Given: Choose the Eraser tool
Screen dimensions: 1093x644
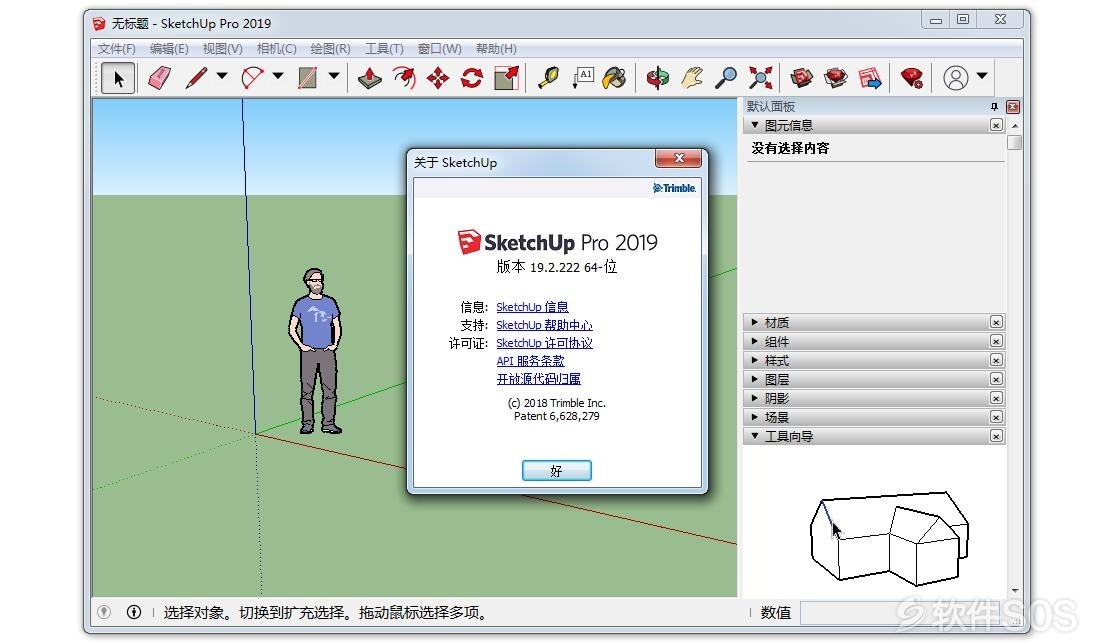Looking at the screenshot, I should click(160, 77).
